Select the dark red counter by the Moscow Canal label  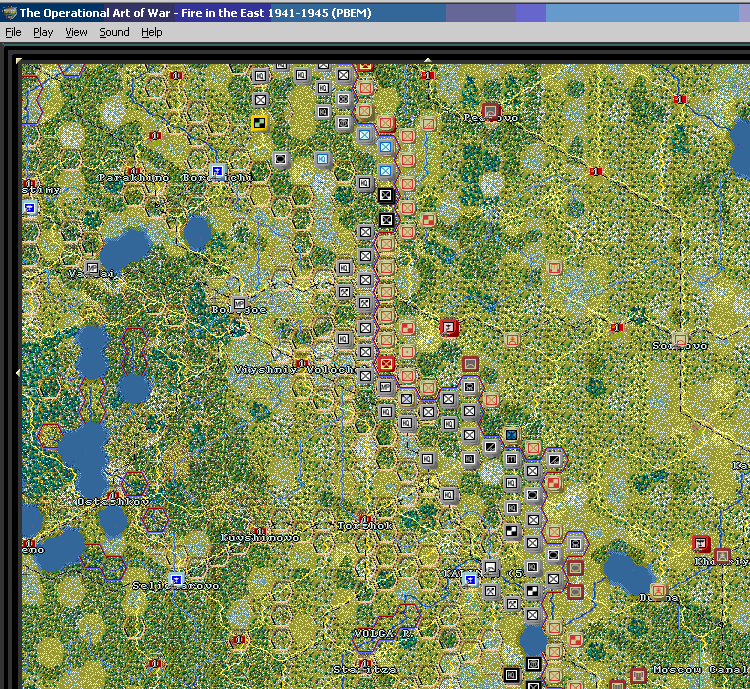coord(638,675)
